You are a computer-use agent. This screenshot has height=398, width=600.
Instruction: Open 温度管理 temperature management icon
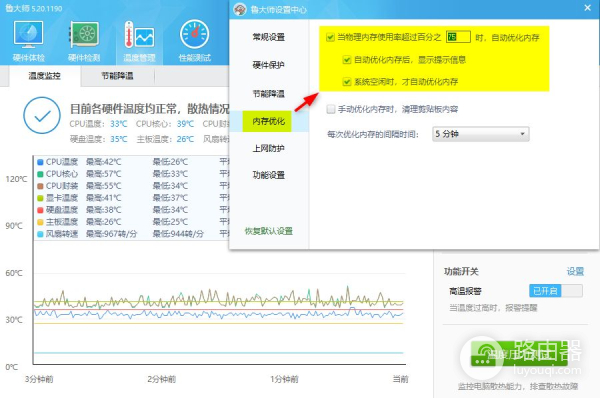coord(139,41)
